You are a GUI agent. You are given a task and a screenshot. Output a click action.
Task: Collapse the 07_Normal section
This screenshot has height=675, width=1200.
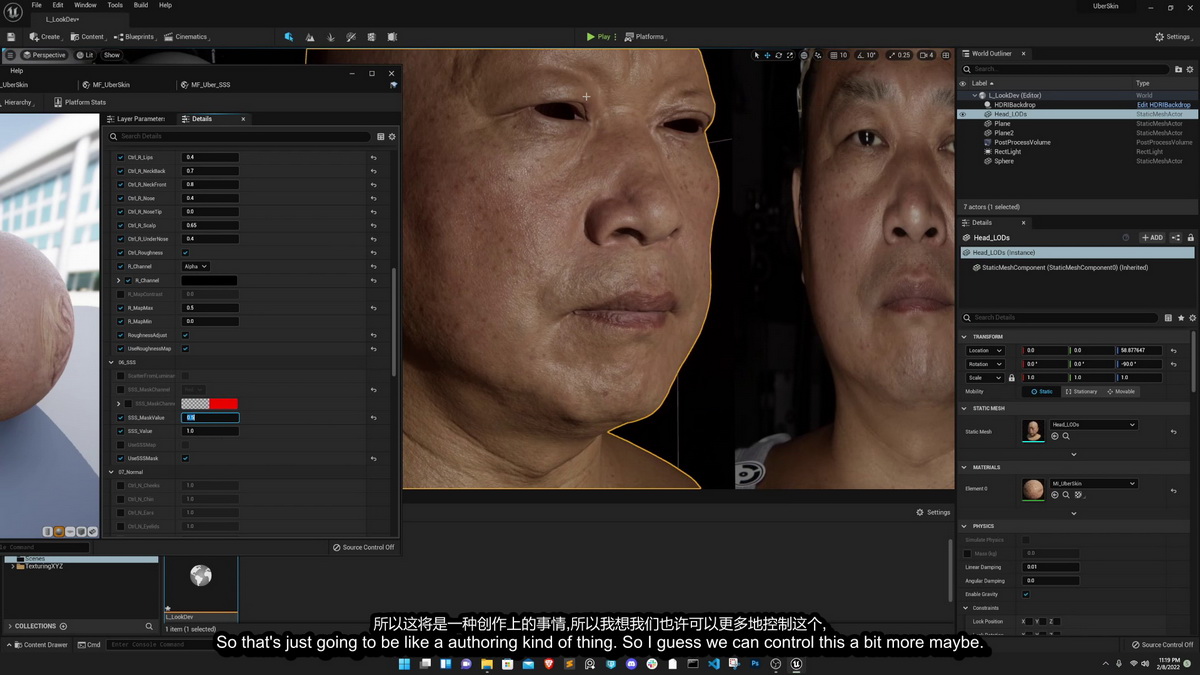point(111,472)
